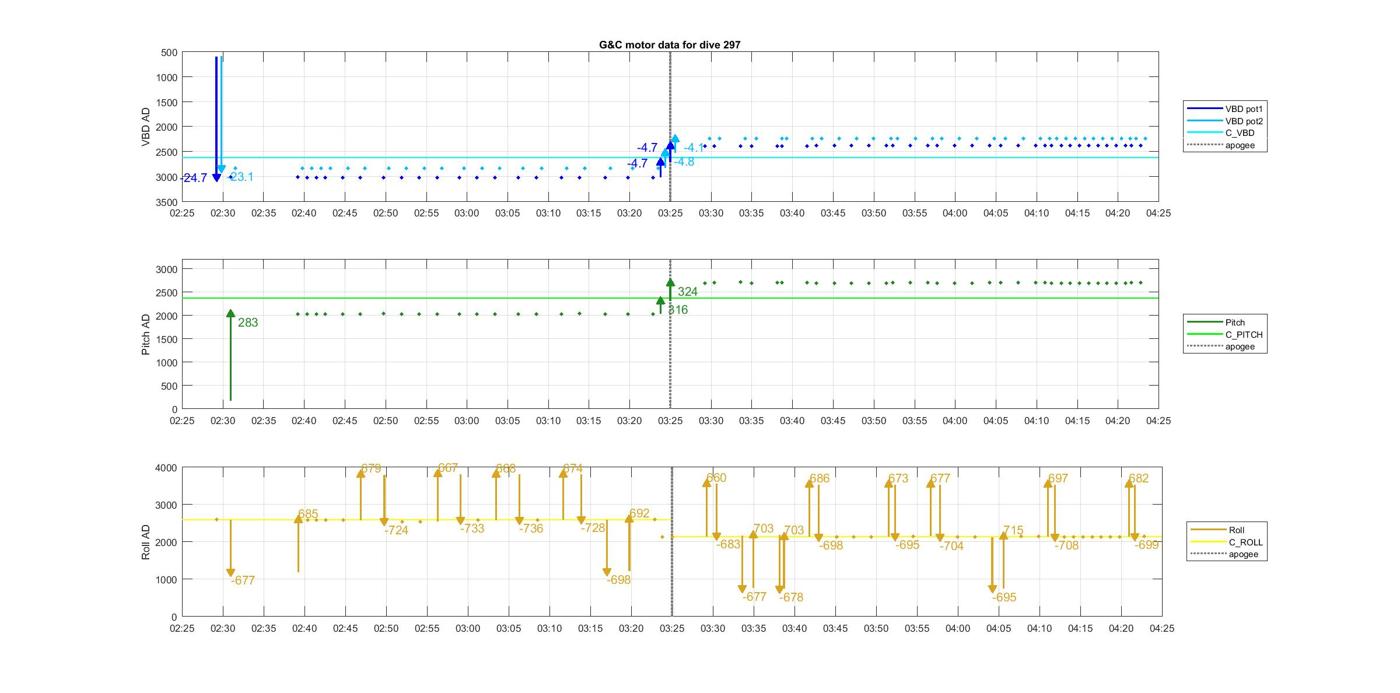Select the VBD pot1 legend entry
This screenshot has width=1400, height=693.
click(x=1226, y=108)
